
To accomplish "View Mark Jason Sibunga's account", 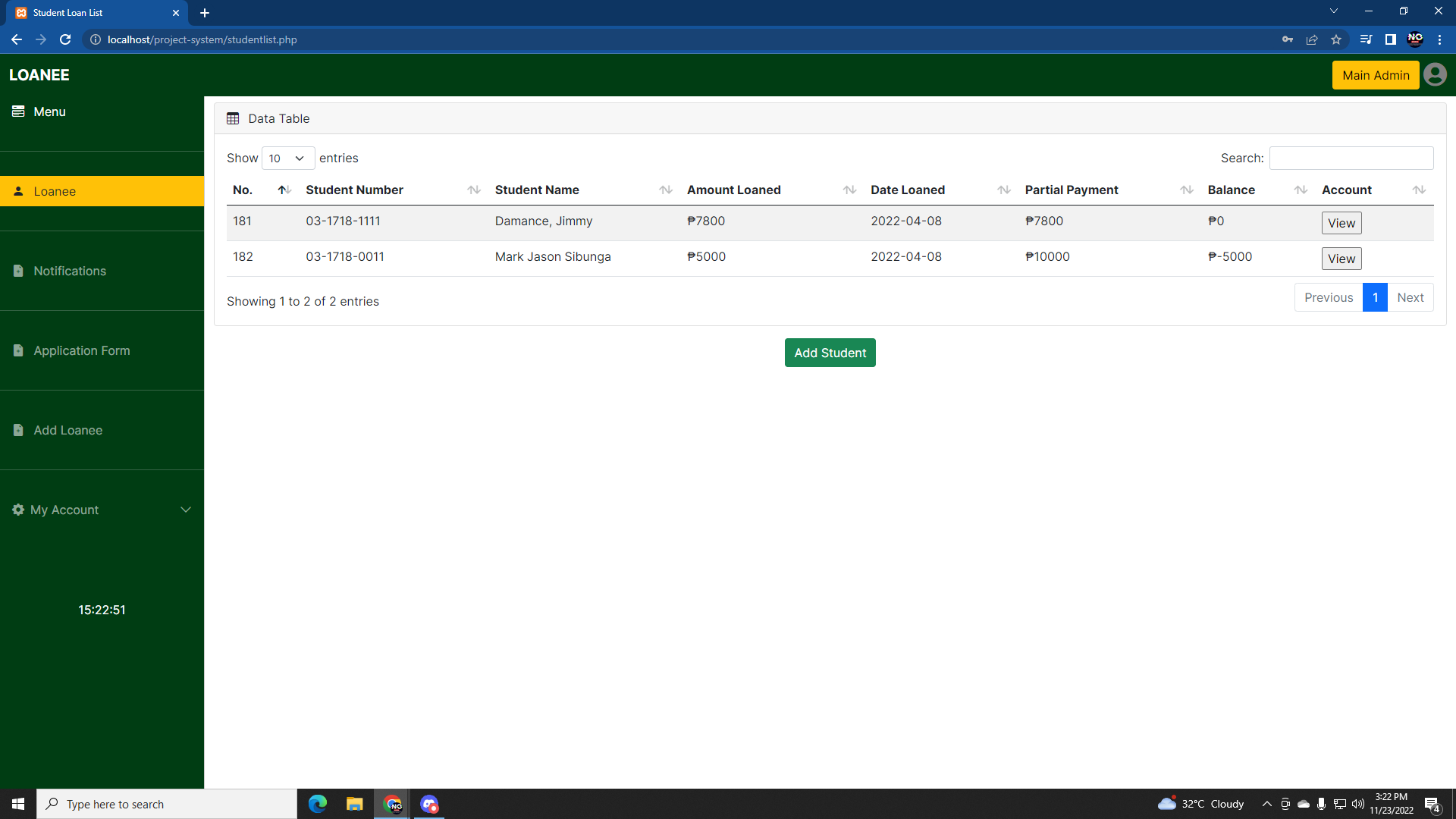I will pos(1341,259).
